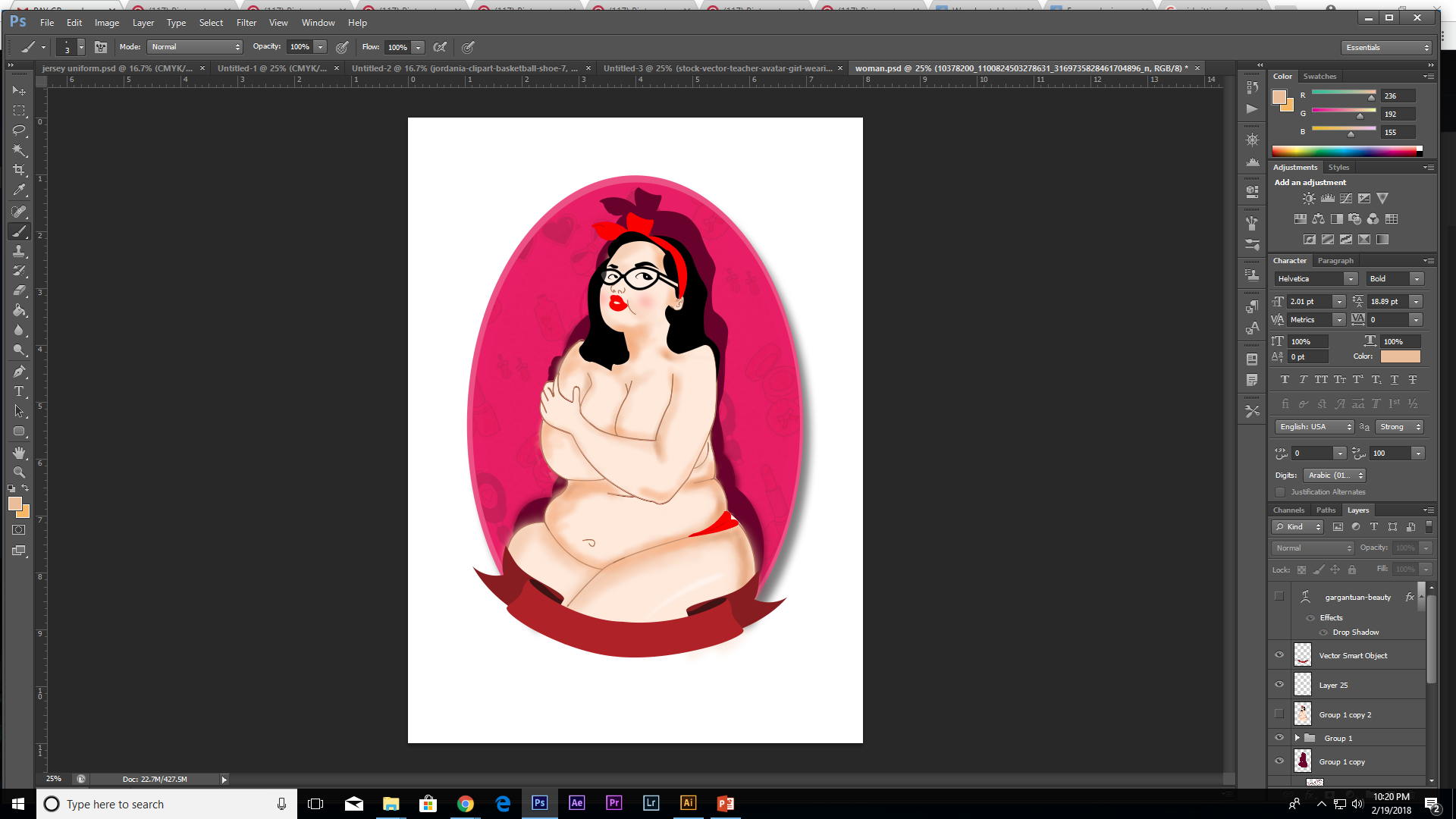
Task: Hide Layer 25 visibility eye
Action: (x=1279, y=685)
